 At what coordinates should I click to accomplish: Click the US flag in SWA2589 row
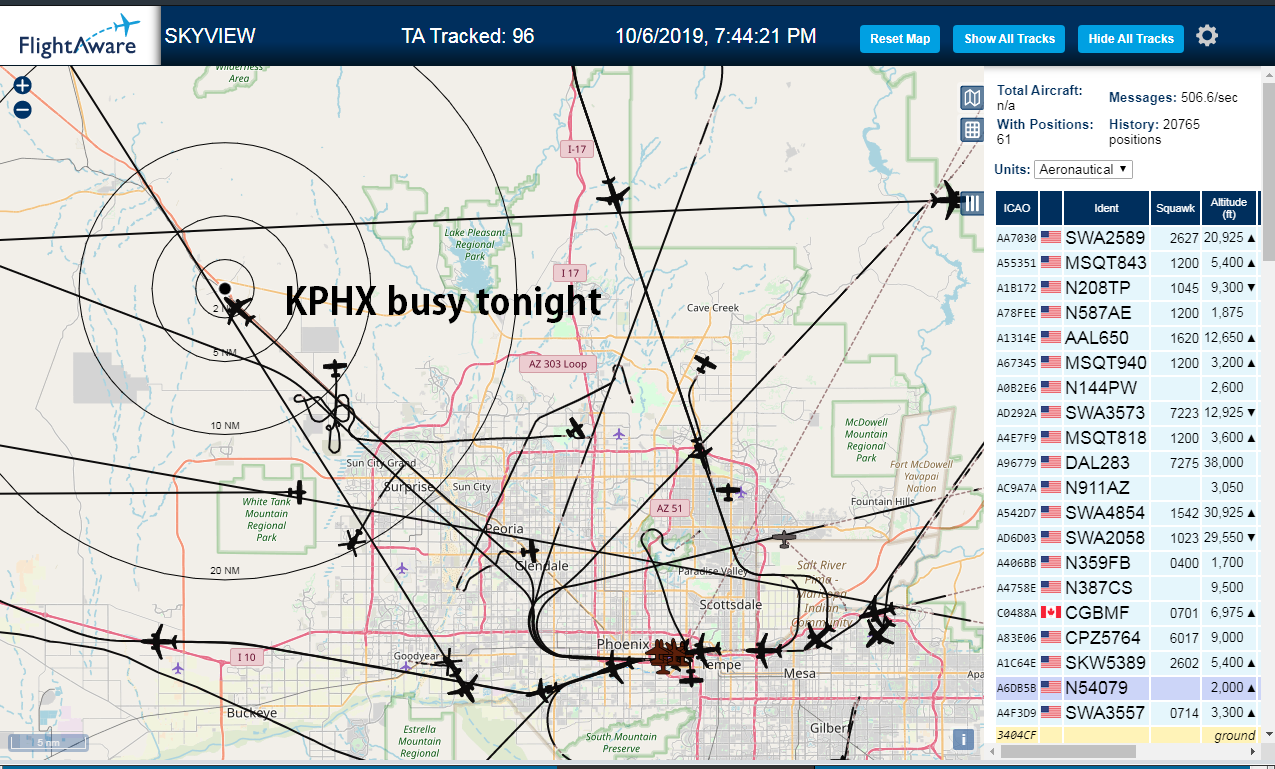[x=1051, y=237]
